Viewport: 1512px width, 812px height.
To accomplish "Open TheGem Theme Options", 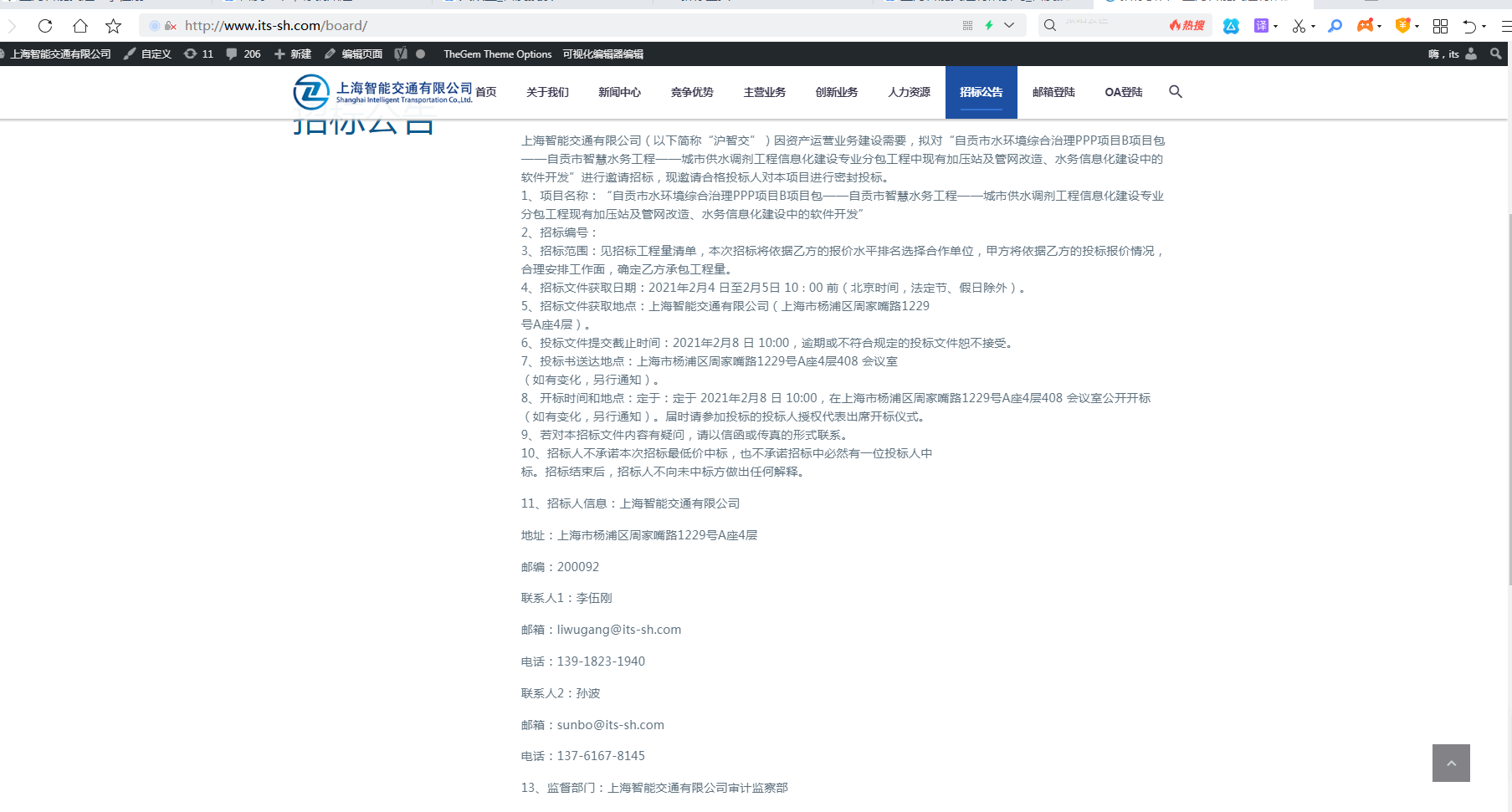I will coord(497,54).
